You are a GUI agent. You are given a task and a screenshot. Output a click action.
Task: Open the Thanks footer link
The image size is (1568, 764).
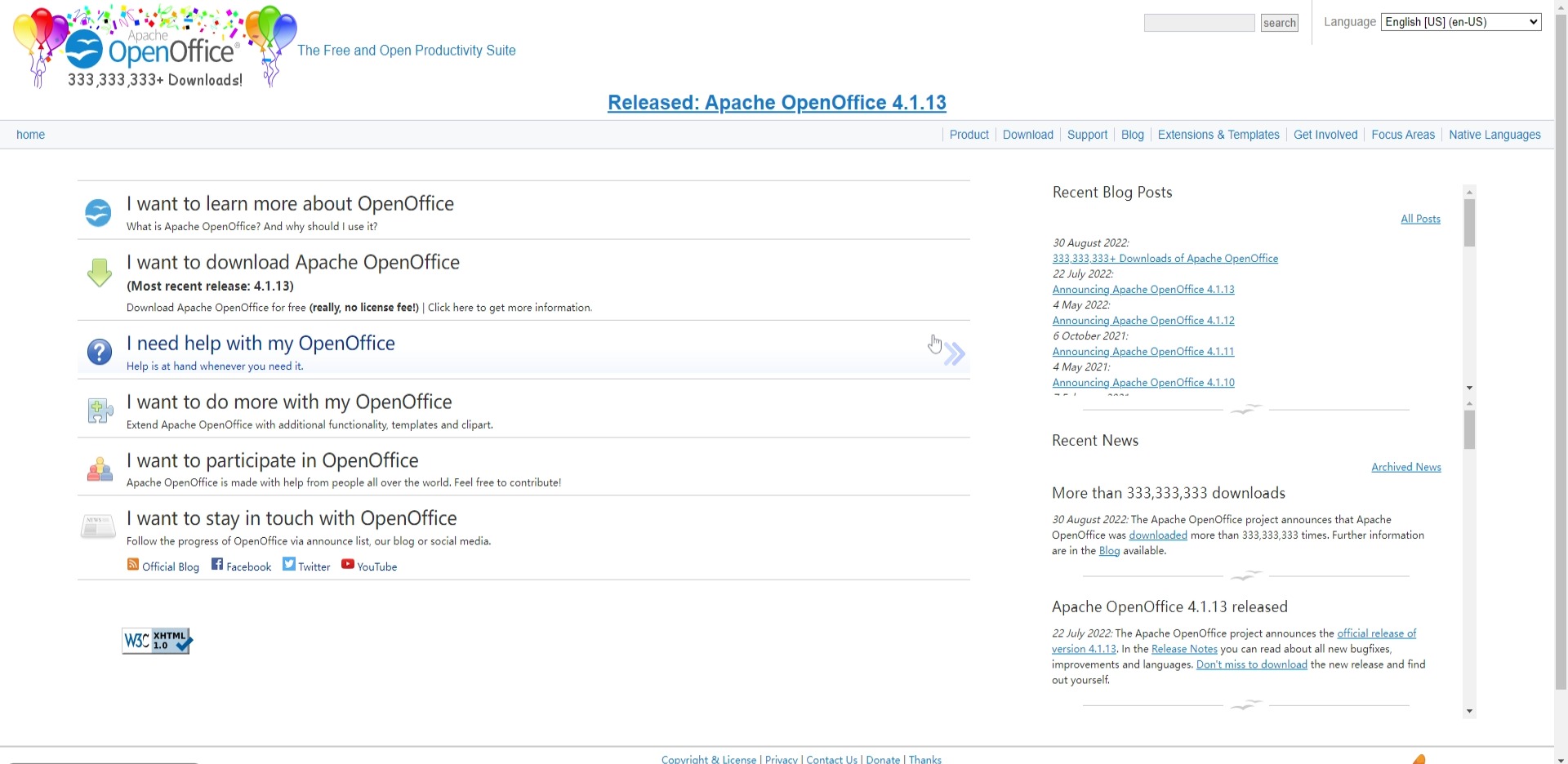click(x=924, y=759)
